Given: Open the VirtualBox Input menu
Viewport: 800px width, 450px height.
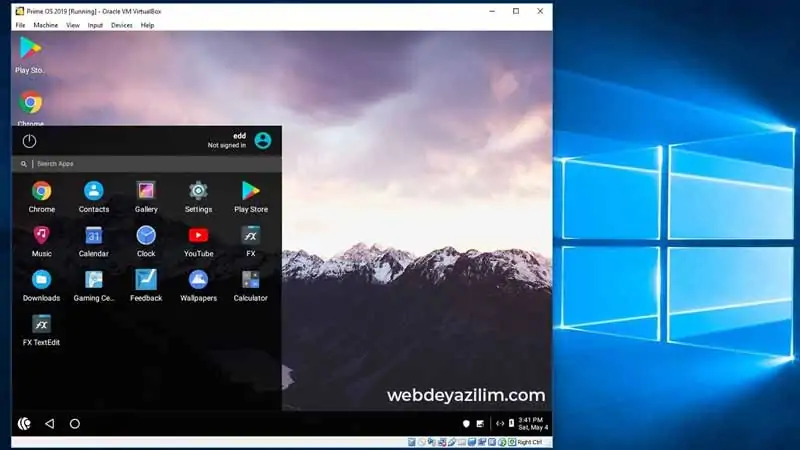Looking at the screenshot, I should (x=95, y=25).
